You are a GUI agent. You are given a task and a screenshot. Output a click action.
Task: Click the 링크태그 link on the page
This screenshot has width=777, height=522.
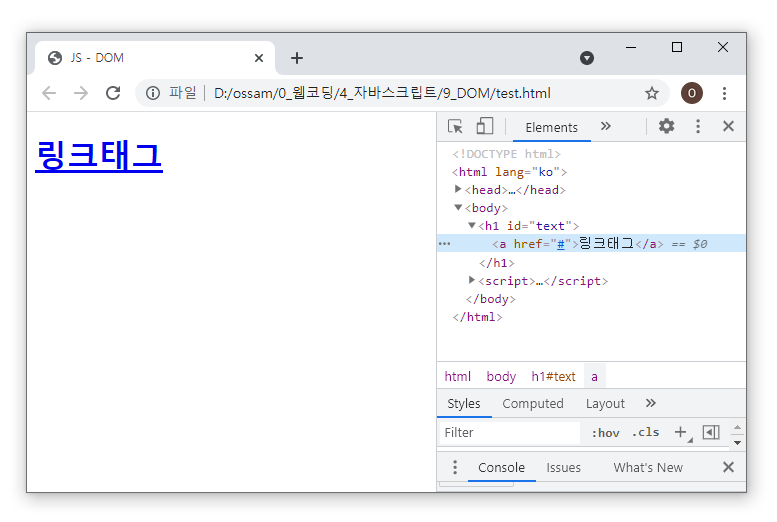99,156
